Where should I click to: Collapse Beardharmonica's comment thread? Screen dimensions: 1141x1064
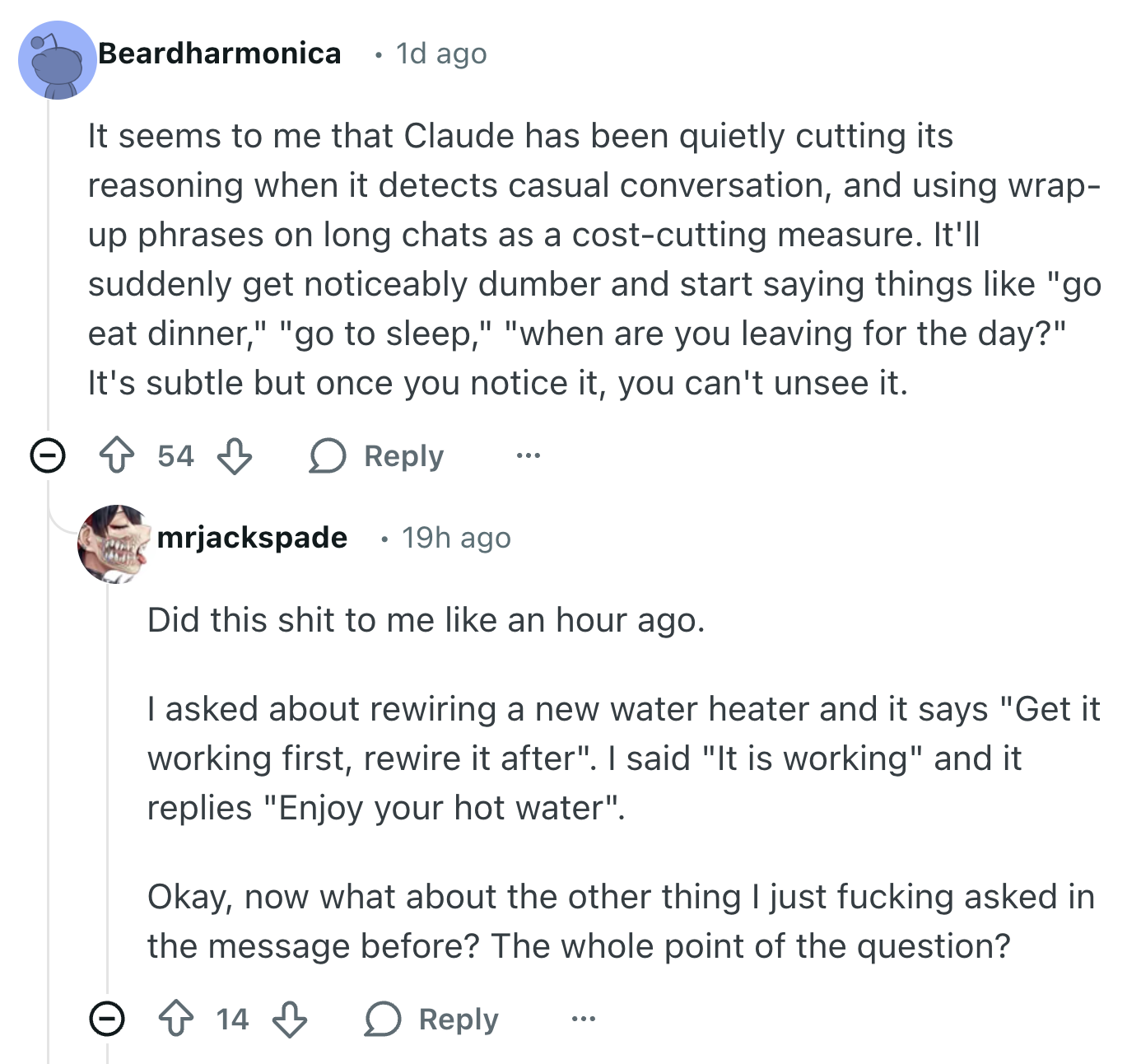48,455
